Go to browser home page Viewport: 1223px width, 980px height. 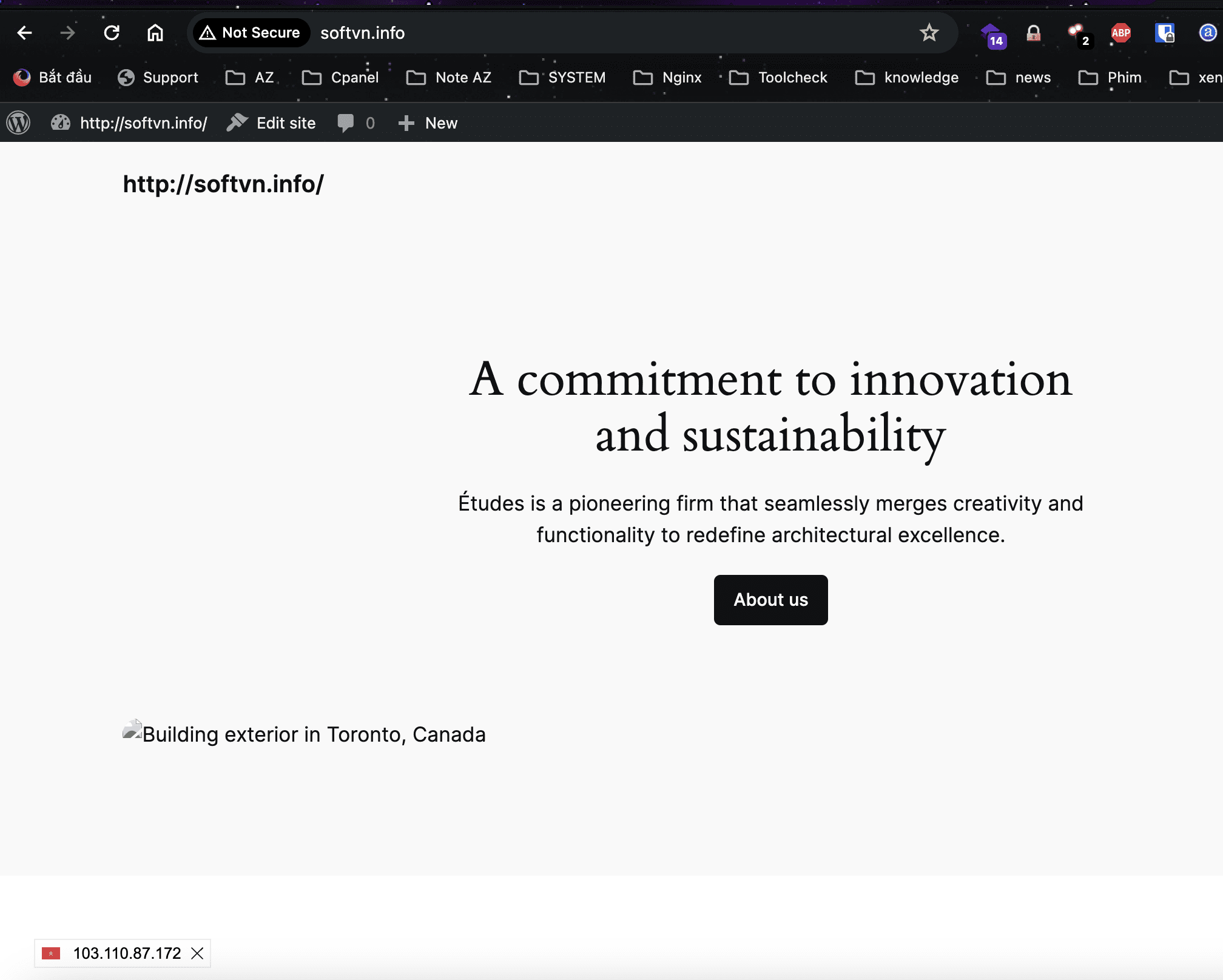[155, 33]
